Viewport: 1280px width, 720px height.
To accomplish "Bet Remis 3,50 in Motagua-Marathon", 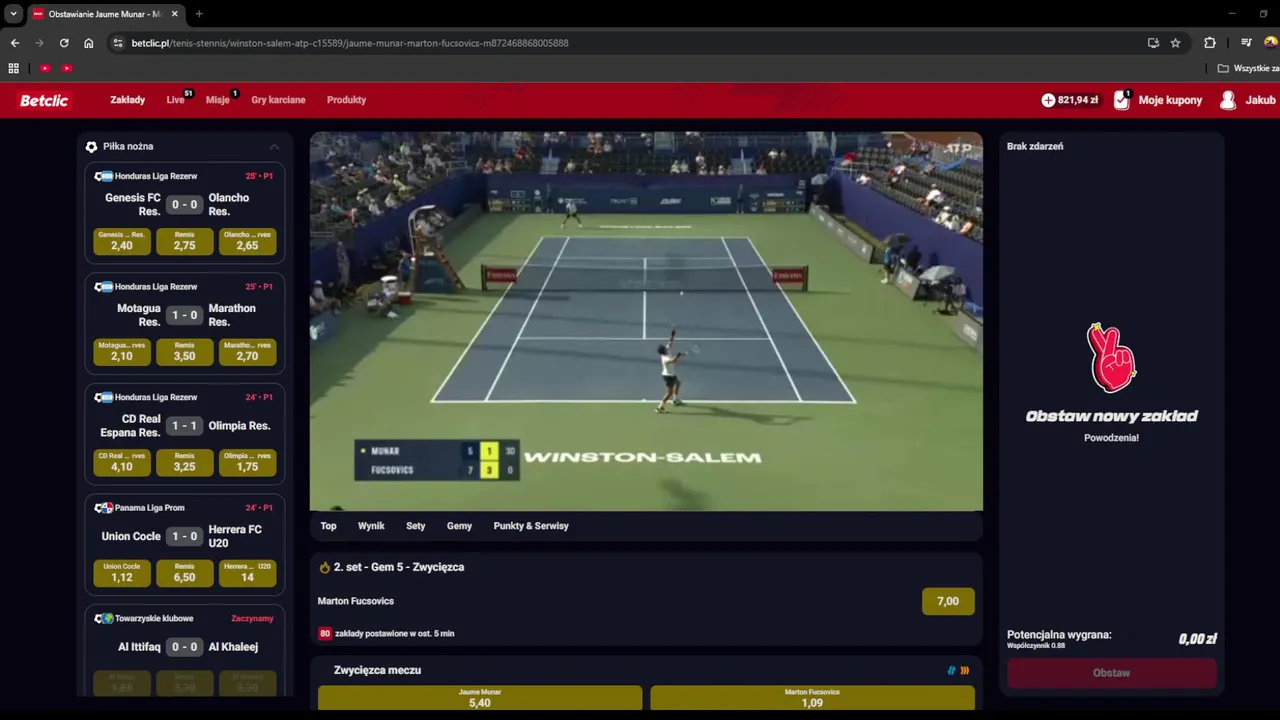I will click(x=184, y=351).
